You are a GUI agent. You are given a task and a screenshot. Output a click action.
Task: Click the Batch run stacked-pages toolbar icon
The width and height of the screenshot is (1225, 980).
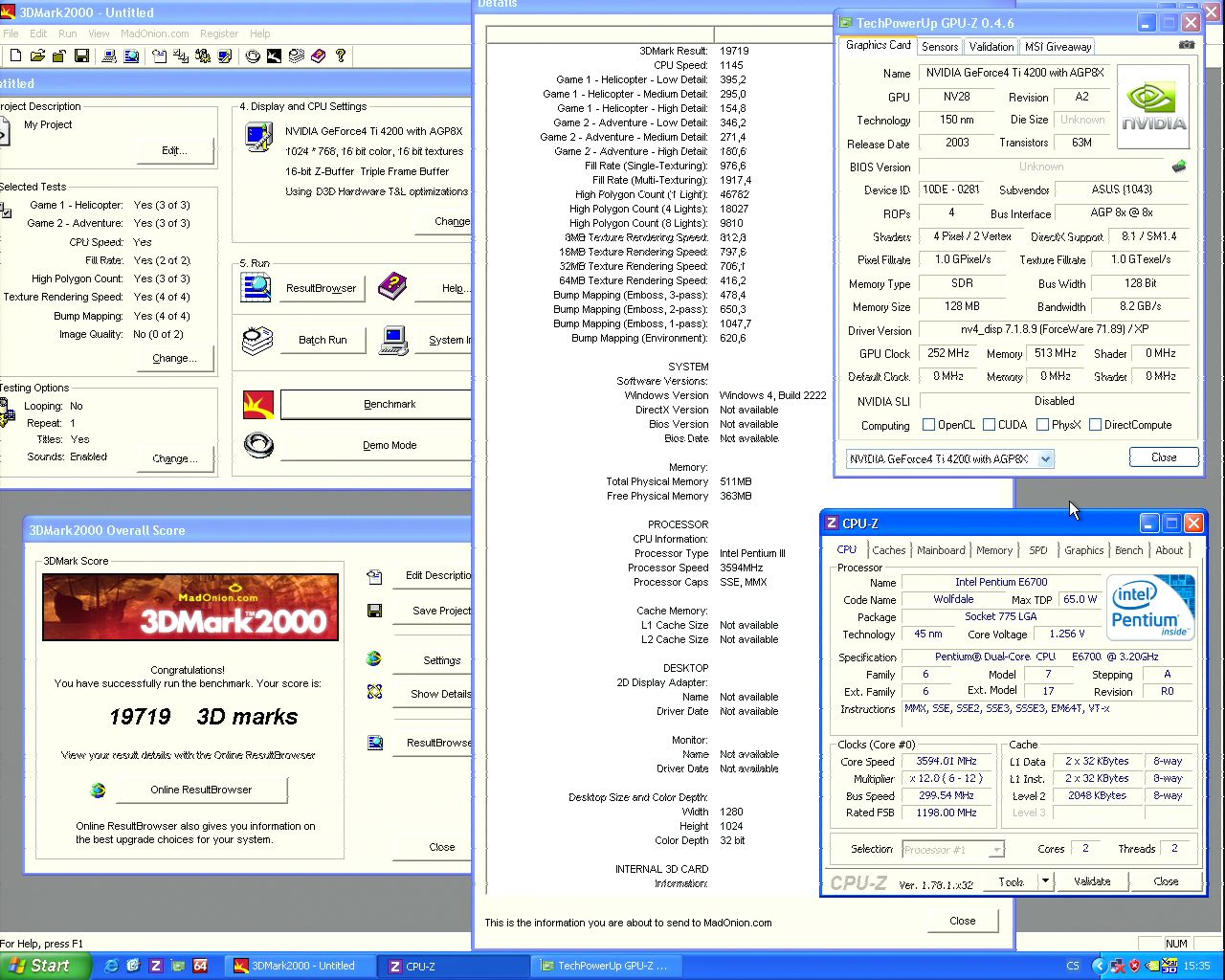[x=297, y=56]
